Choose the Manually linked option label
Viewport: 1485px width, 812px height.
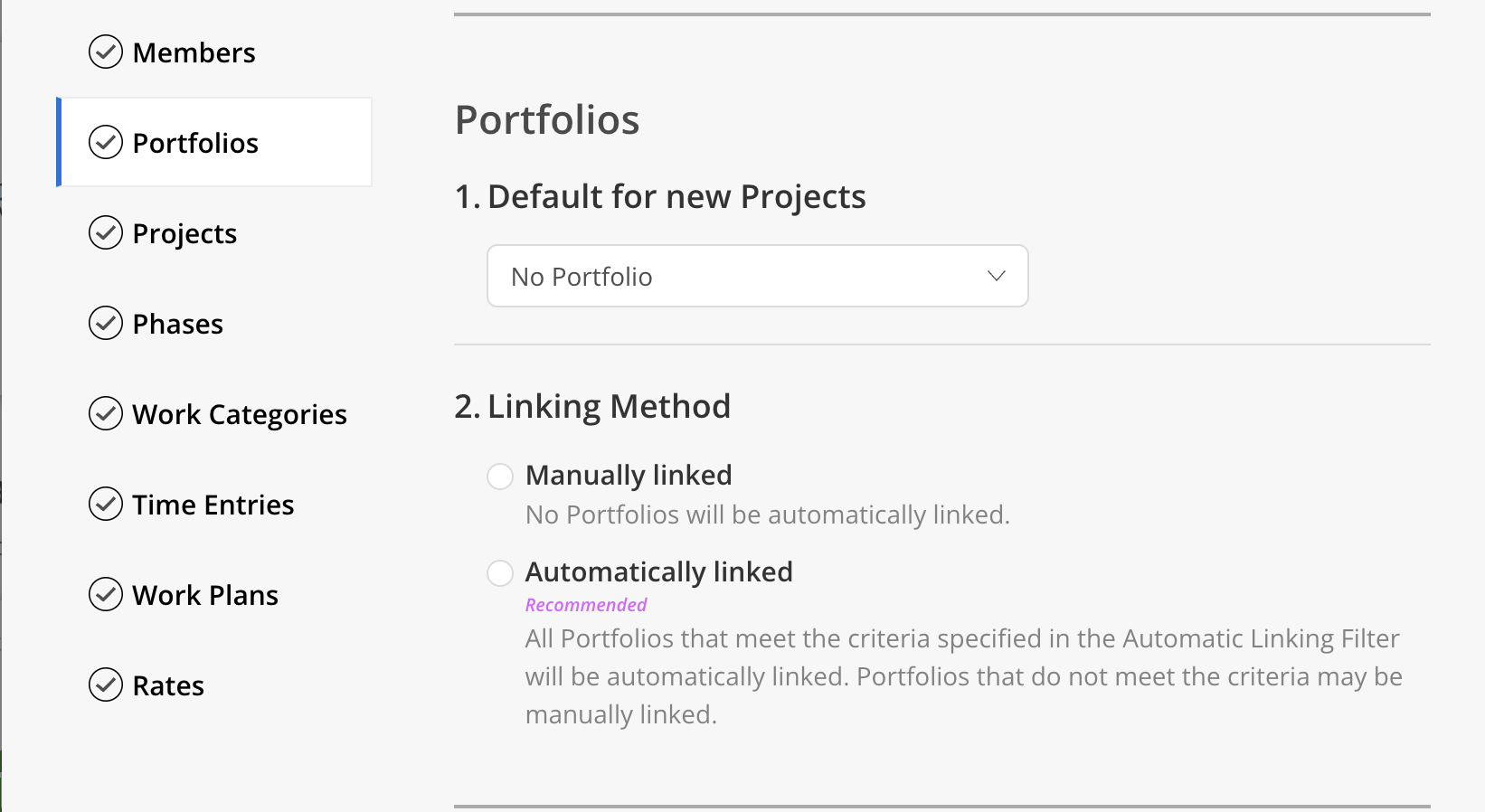point(629,475)
